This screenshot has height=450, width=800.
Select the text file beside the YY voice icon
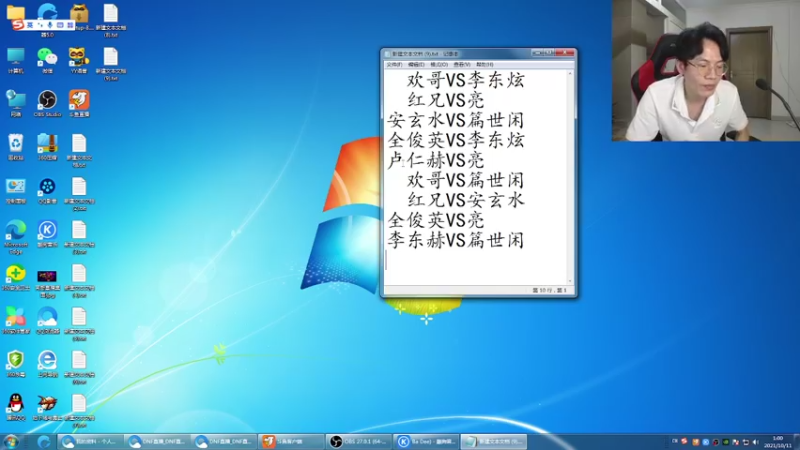click(x=111, y=64)
